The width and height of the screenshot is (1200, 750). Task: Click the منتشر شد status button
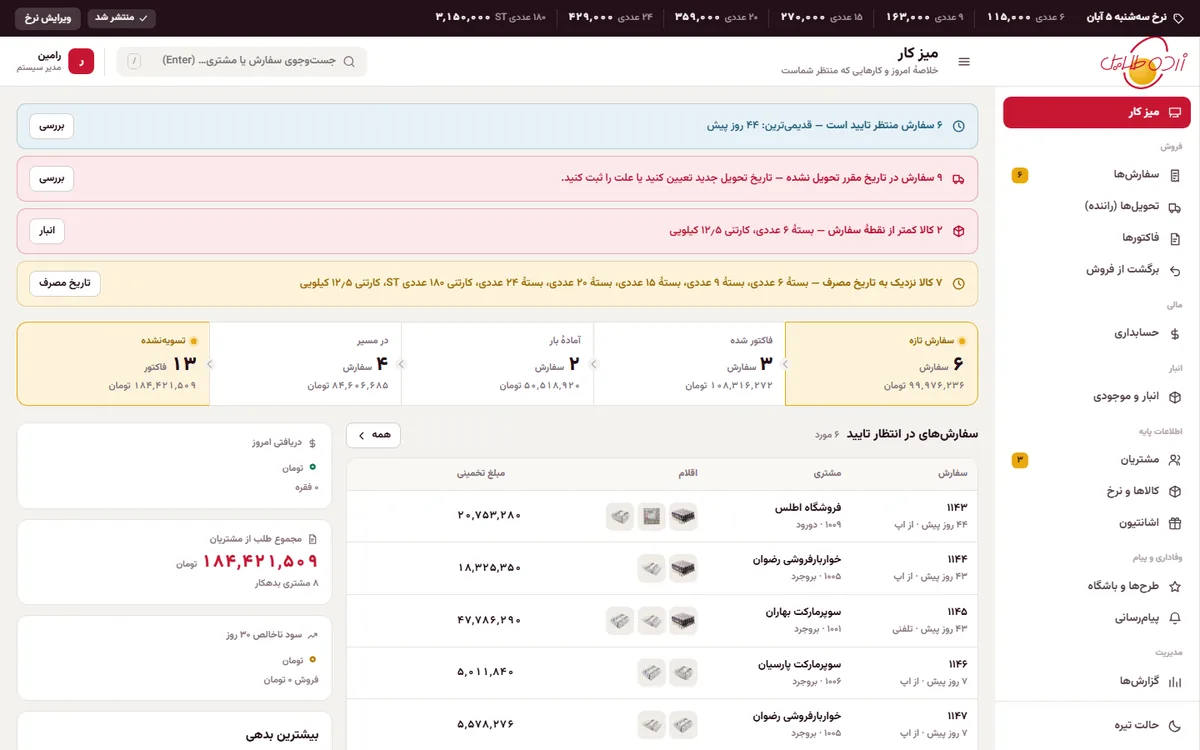(121, 18)
